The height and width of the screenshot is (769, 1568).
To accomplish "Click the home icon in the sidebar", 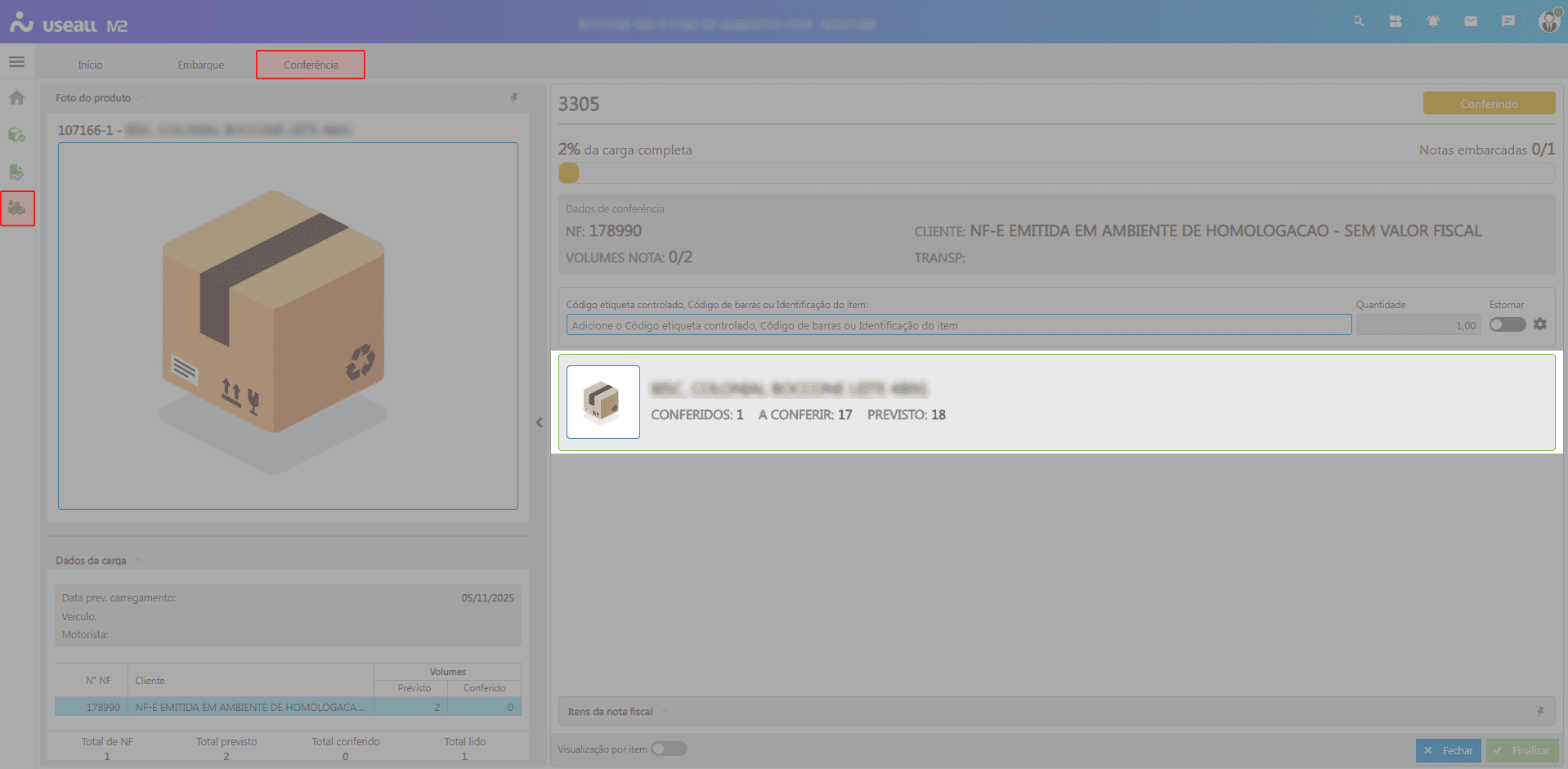I will coord(16,98).
